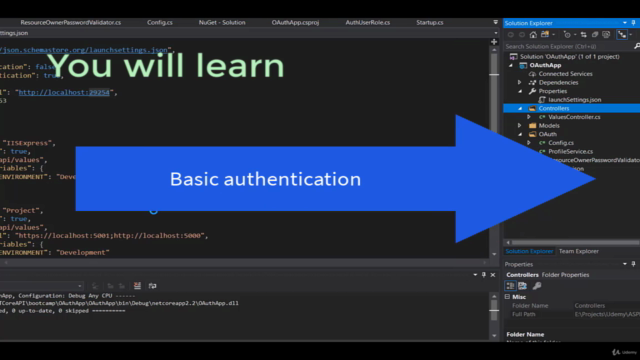Collapse the OAuthApp project node

pos(511,65)
